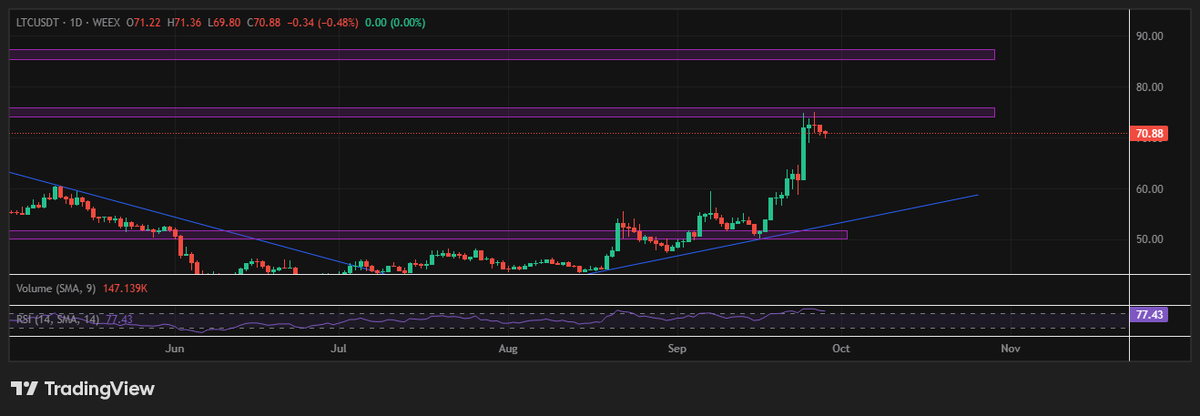Click the Sep date axis label
This screenshot has width=1200, height=416.
coord(678,349)
